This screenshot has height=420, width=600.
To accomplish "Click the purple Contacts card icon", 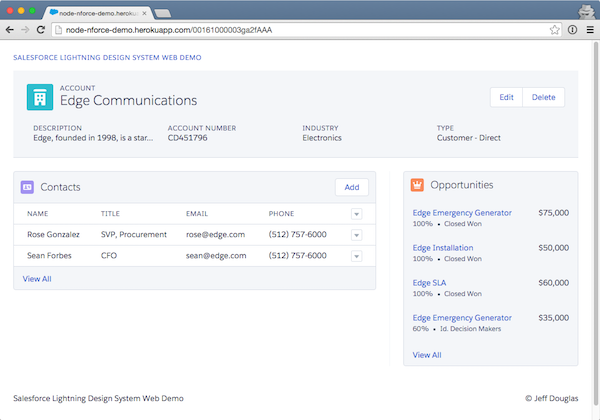I will [x=27, y=187].
